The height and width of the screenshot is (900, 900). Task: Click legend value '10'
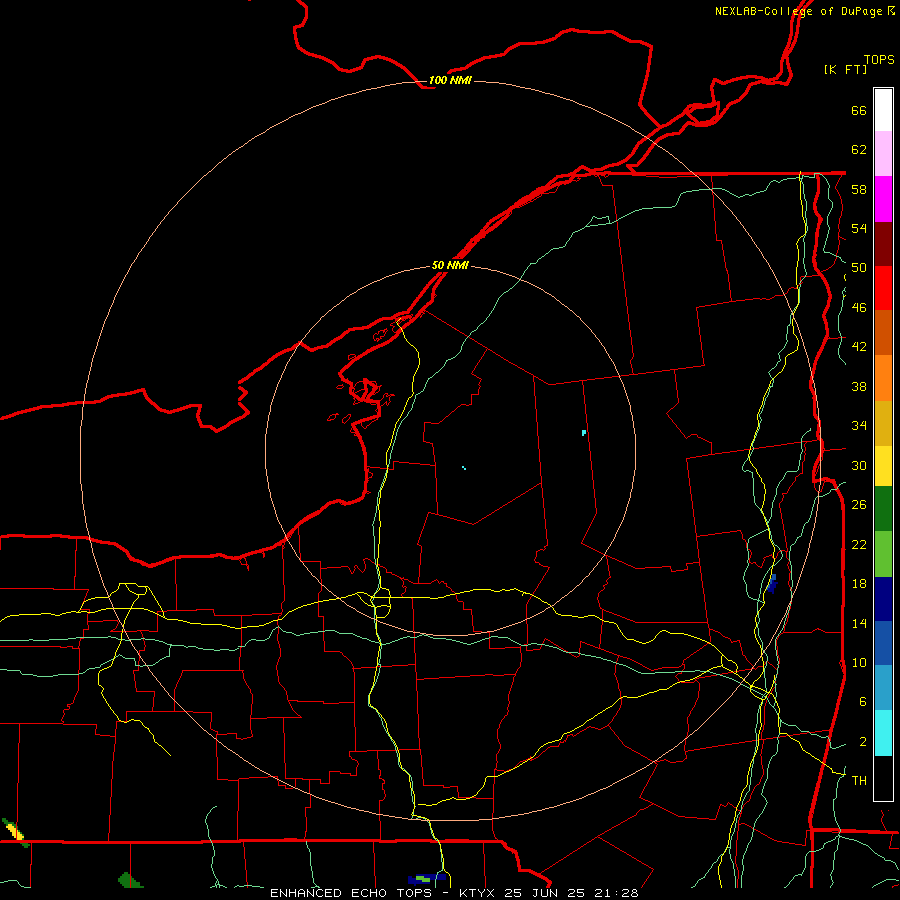pyautogui.click(x=859, y=662)
